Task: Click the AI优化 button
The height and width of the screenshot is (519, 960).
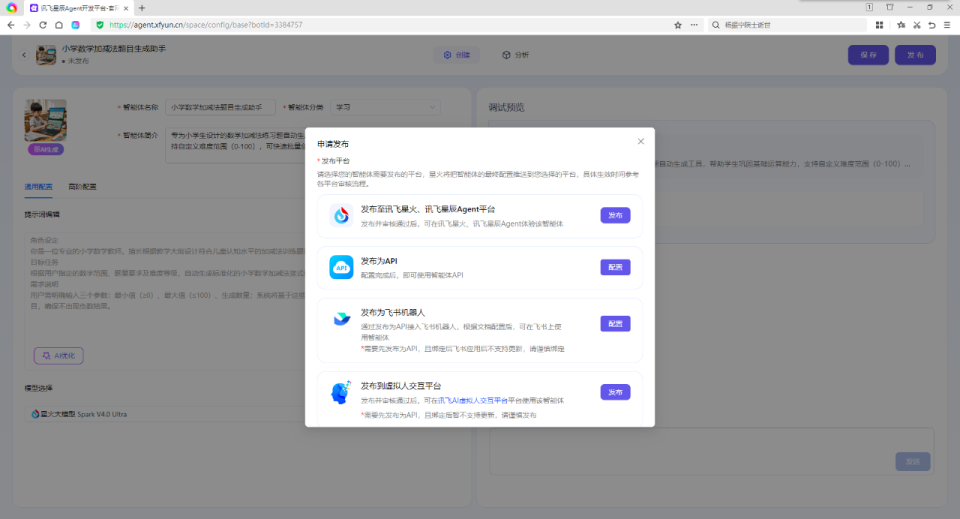Action: (59, 356)
